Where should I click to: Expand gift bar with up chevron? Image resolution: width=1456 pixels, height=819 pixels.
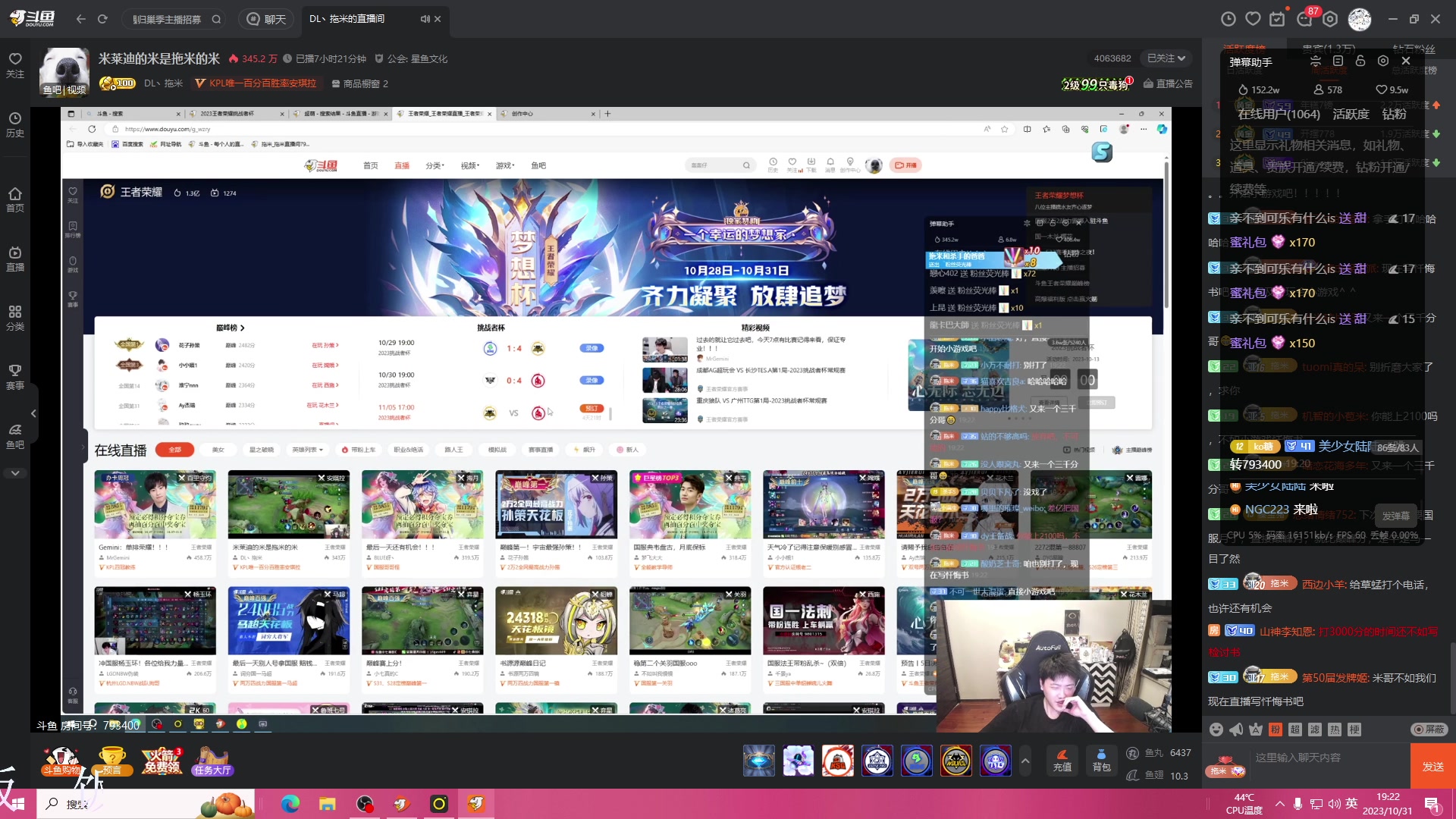coord(1025,761)
